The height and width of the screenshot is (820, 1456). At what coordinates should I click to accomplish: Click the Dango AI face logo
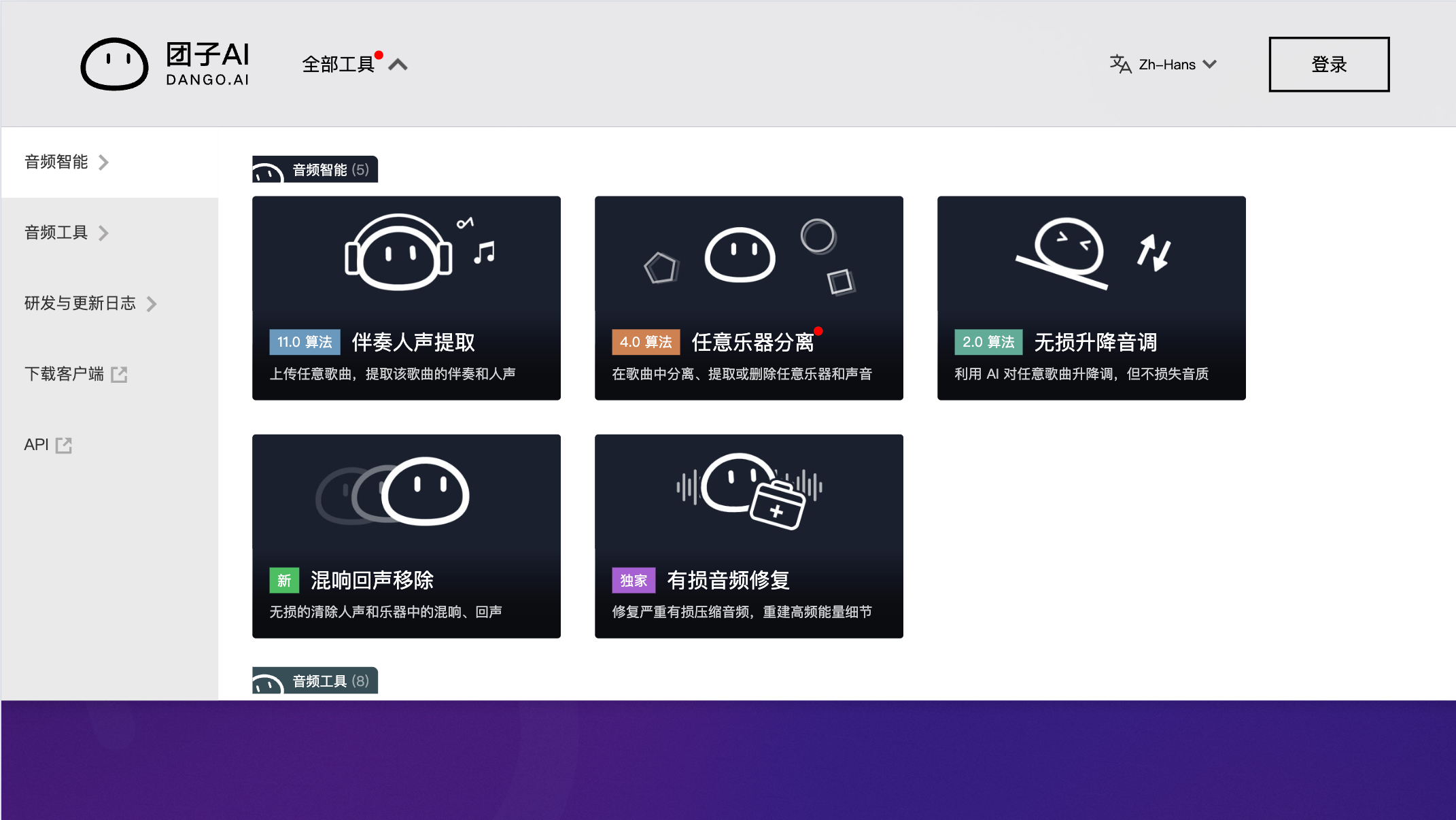pos(114,64)
